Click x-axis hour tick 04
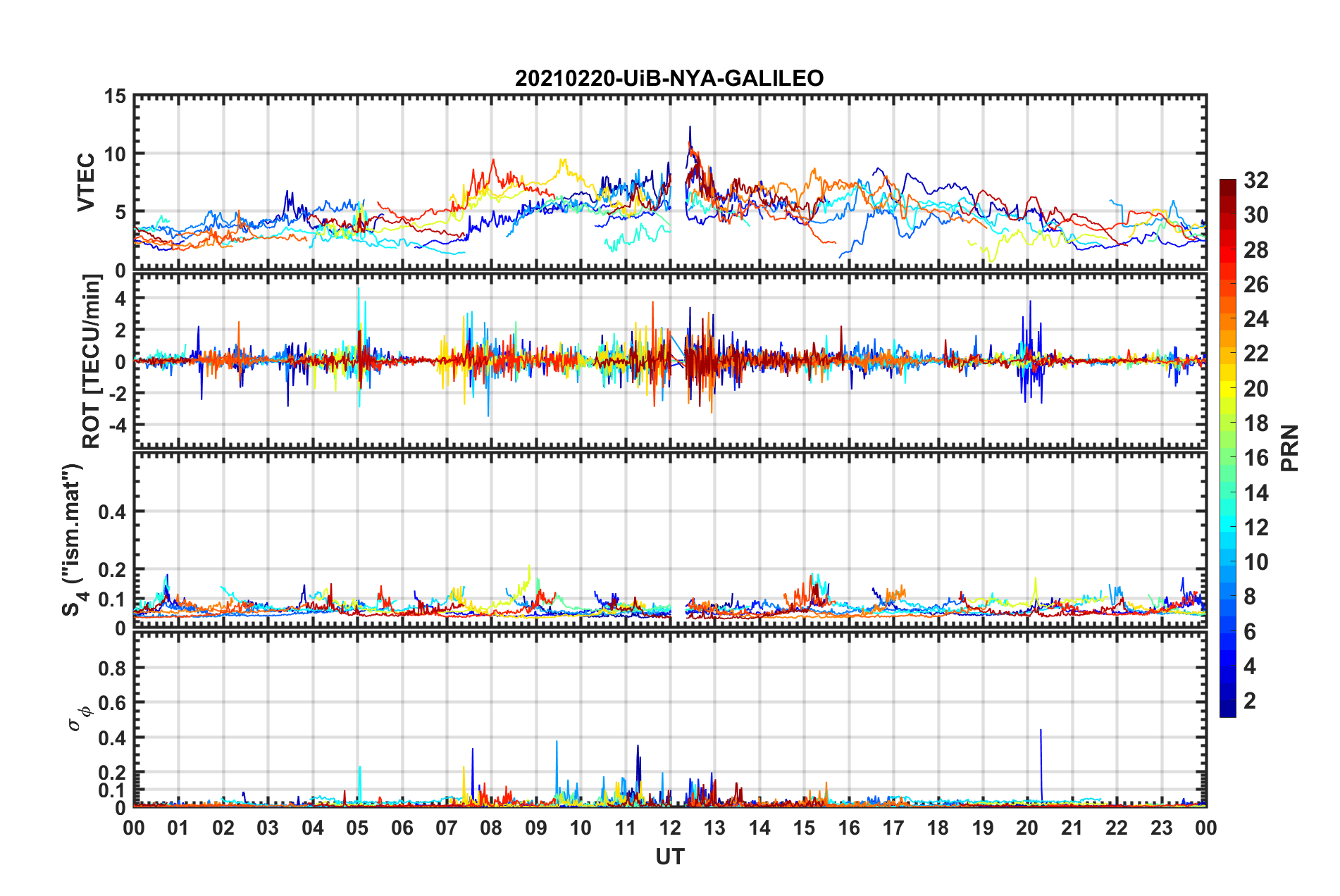Screen dimensions: 1340x896 (x=313, y=828)
